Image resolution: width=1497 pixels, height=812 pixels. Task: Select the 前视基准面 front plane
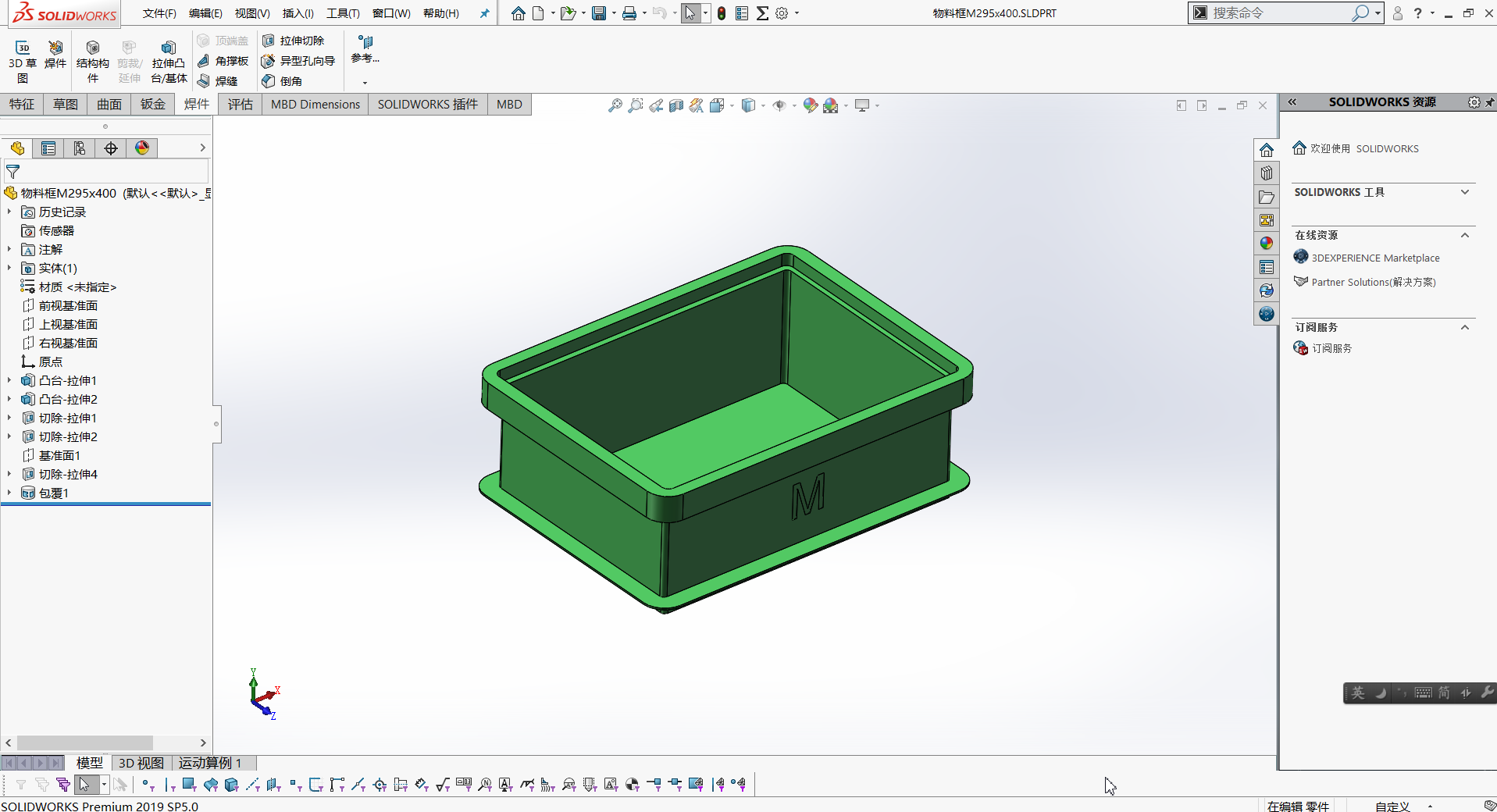click(68, 306)
